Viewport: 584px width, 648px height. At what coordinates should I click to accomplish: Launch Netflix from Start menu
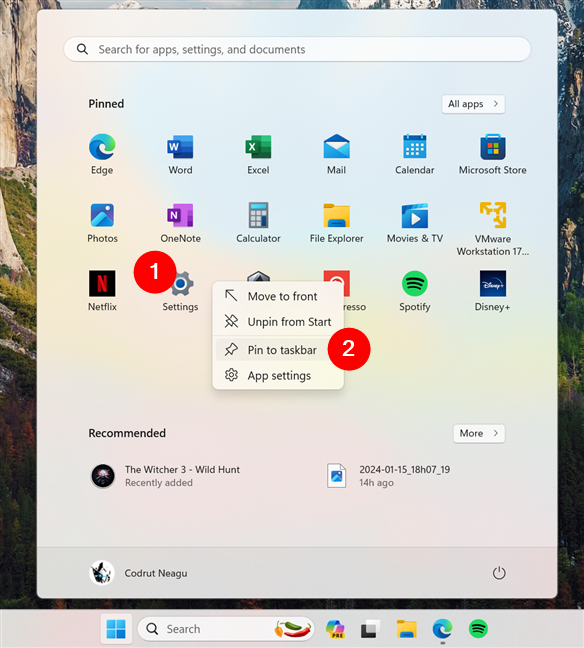click(102, 291)
